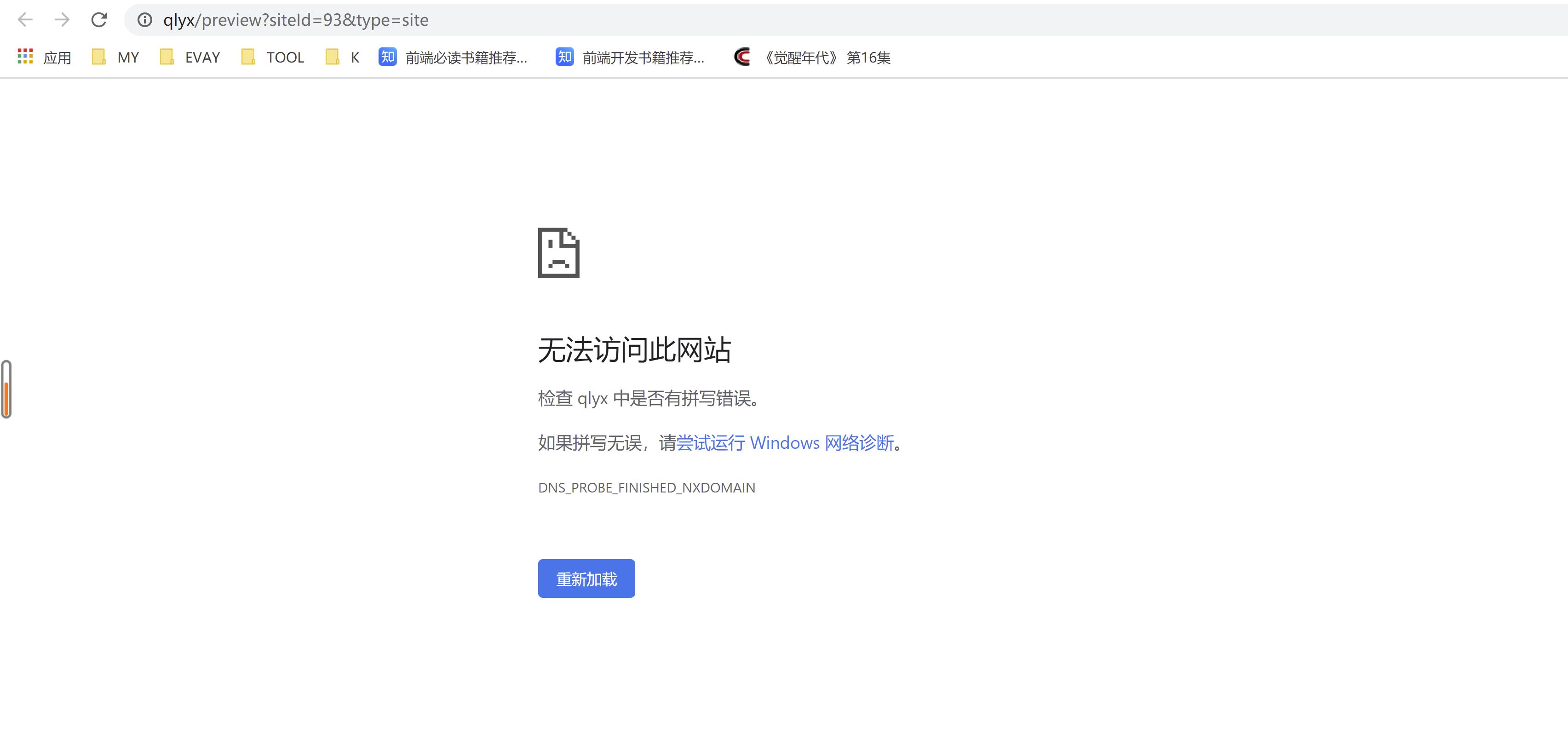
Task: Open the 应用 apps grid shortcut
Action: pos(25,57)
